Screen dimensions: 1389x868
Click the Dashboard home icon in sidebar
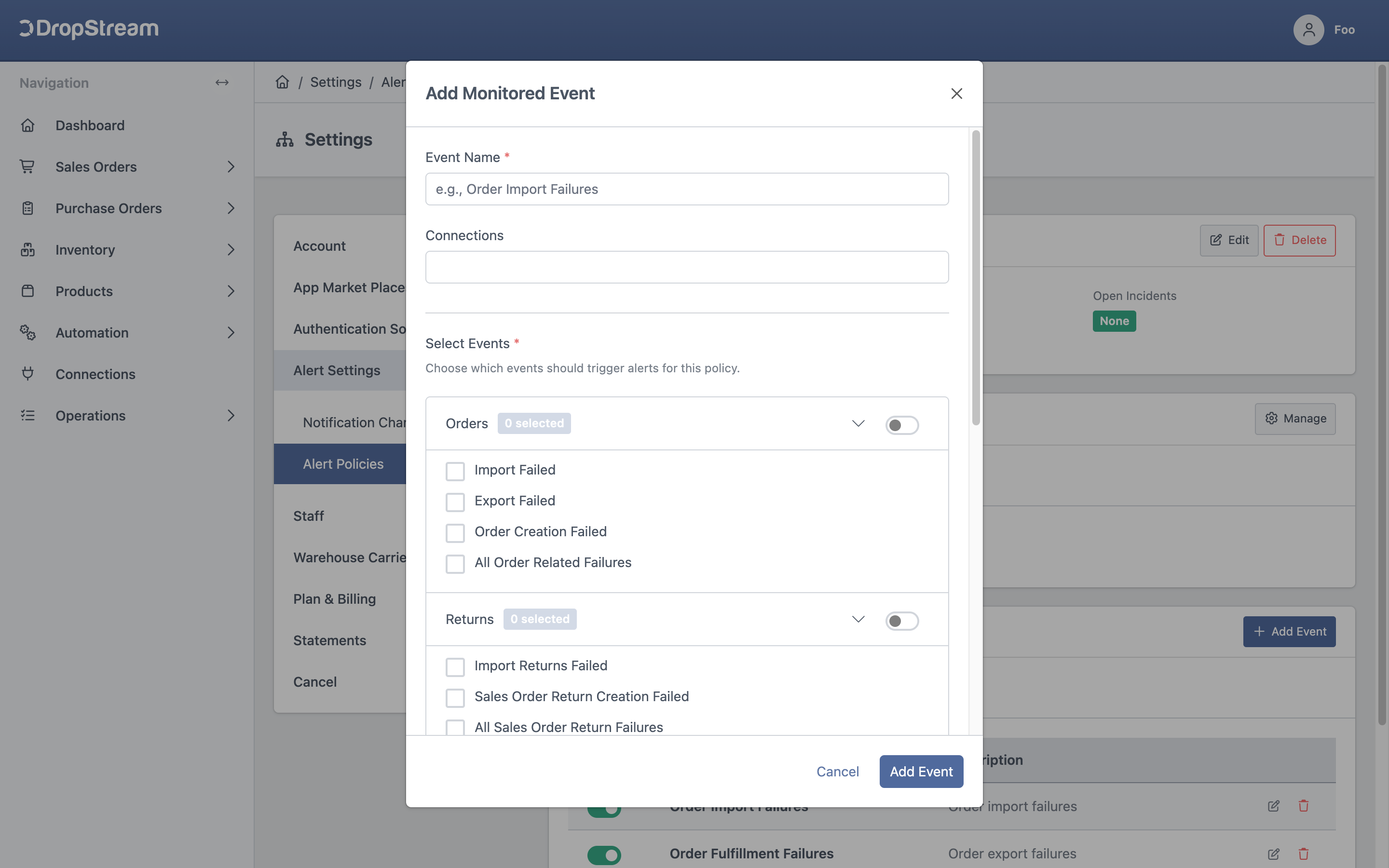(27, 125)
